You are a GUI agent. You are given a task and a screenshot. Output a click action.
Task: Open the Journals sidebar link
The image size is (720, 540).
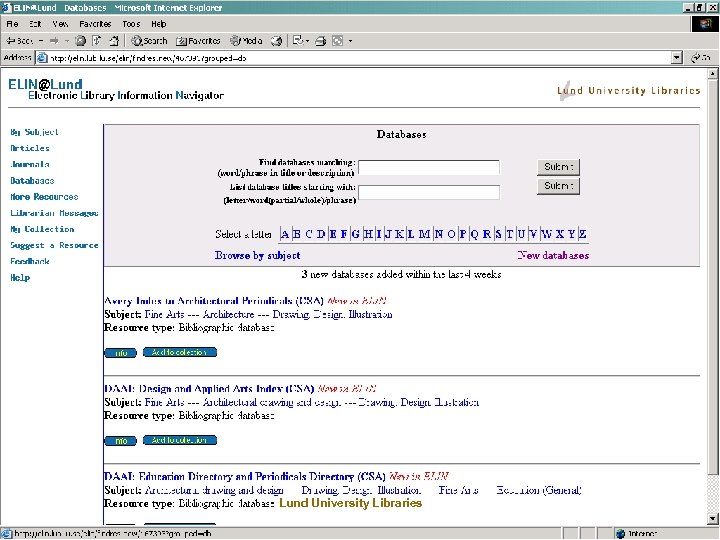30,164
